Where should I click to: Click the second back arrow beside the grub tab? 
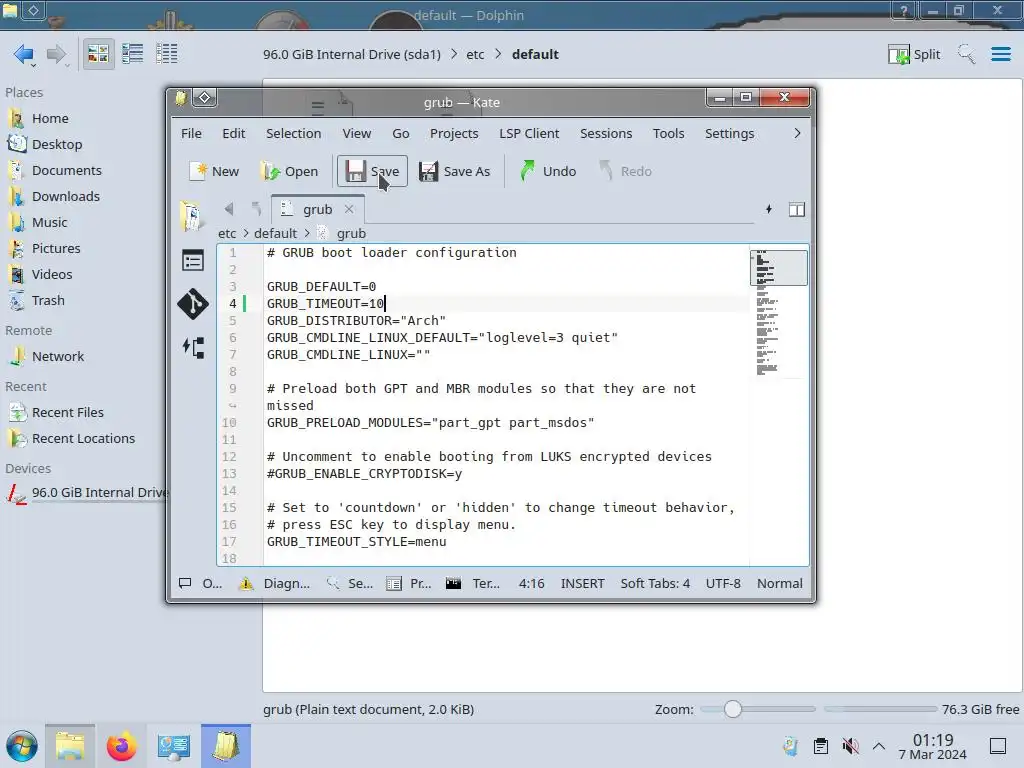coord(256,209)
